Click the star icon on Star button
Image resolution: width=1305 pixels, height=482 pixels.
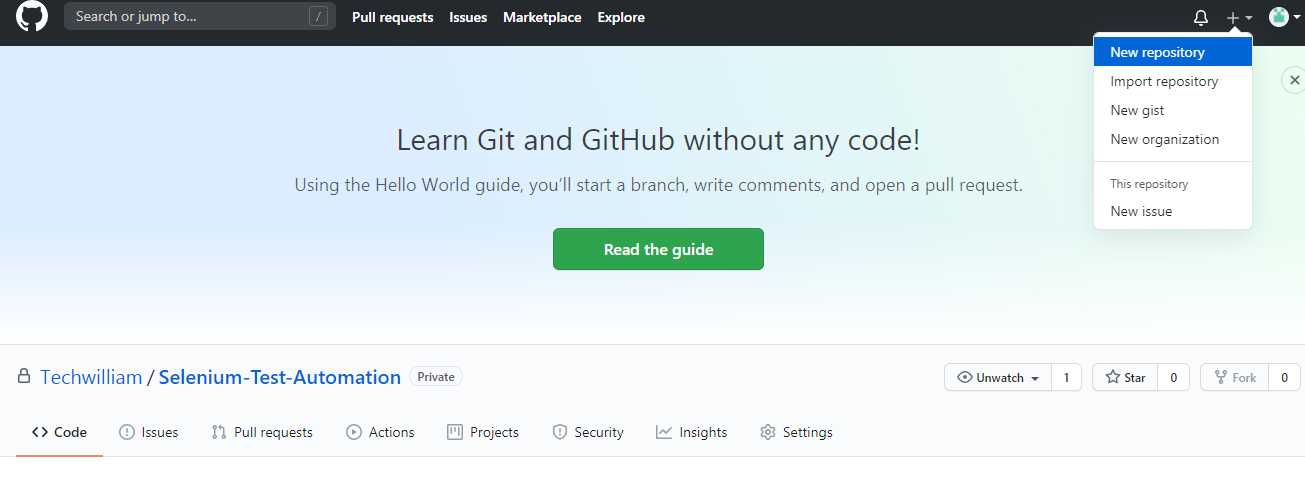click(1112, 377)
